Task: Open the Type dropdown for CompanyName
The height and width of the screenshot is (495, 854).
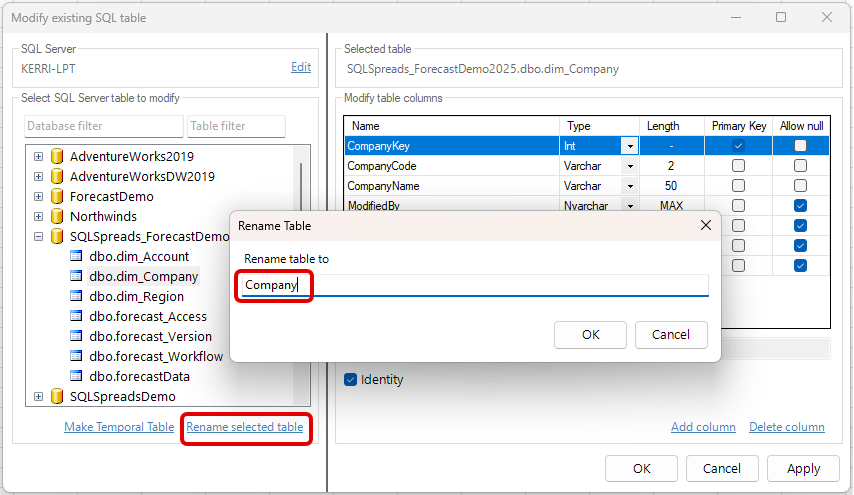Action: click(x=630, y=186)
